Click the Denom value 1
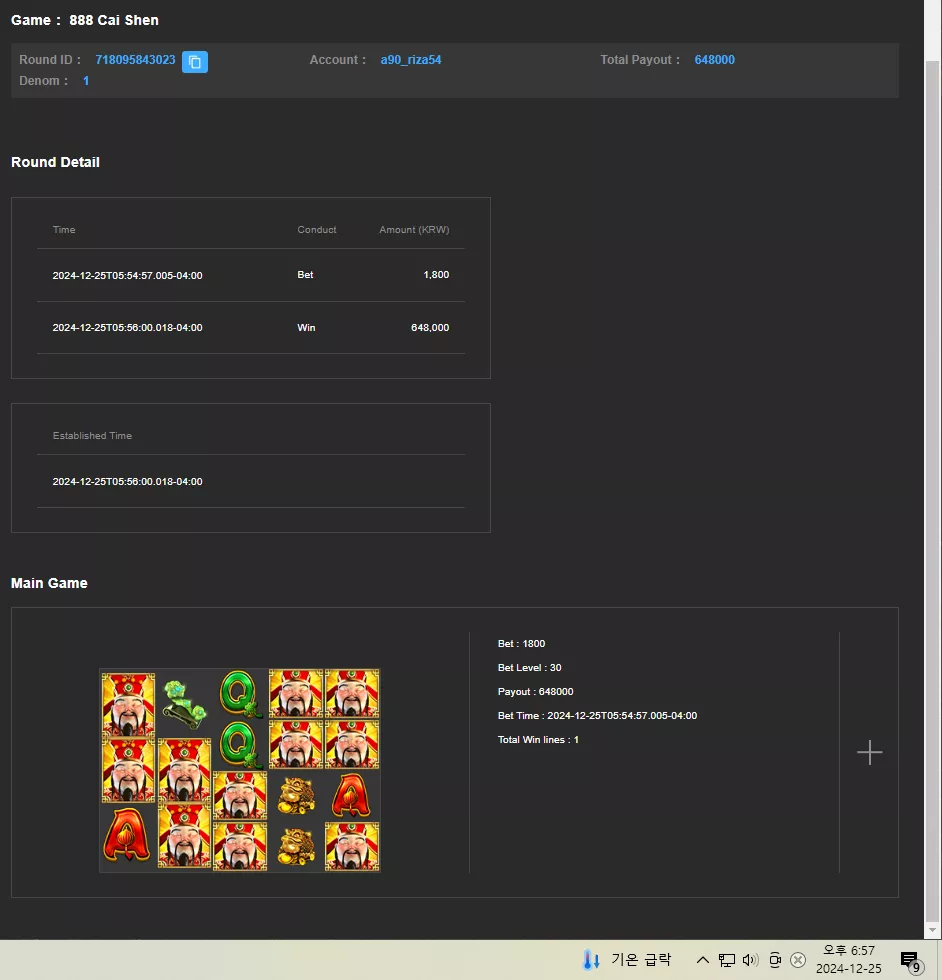Image resolution: width=942 pixels, height=980 pixels. (x=86, y=81)
